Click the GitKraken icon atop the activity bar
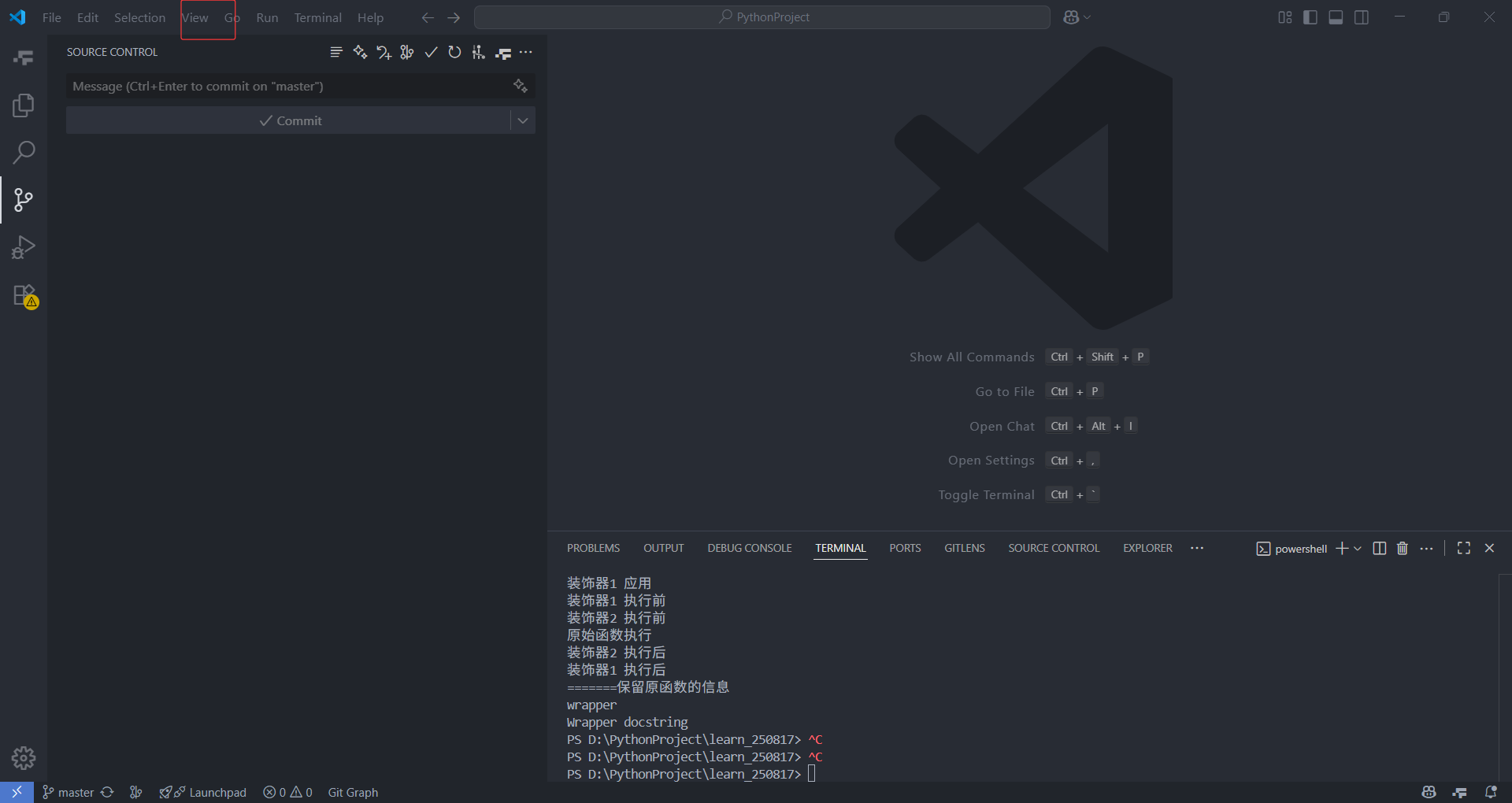1512x803 pixels. pos(24,57)
